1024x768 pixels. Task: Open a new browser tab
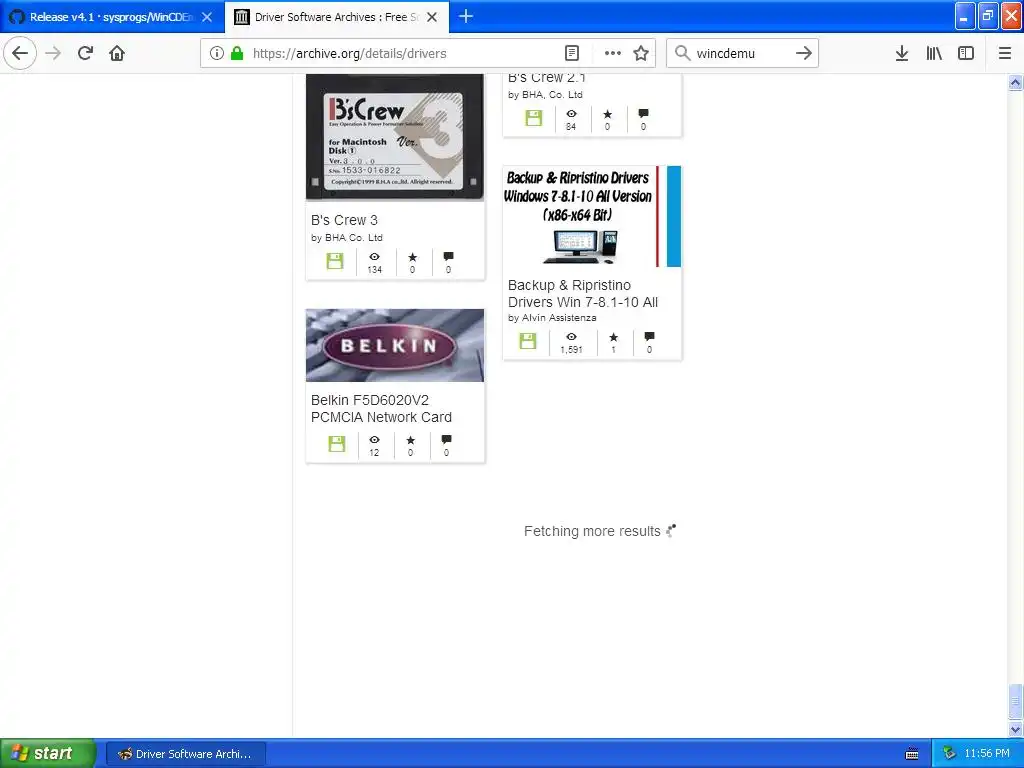pos(466,16)
